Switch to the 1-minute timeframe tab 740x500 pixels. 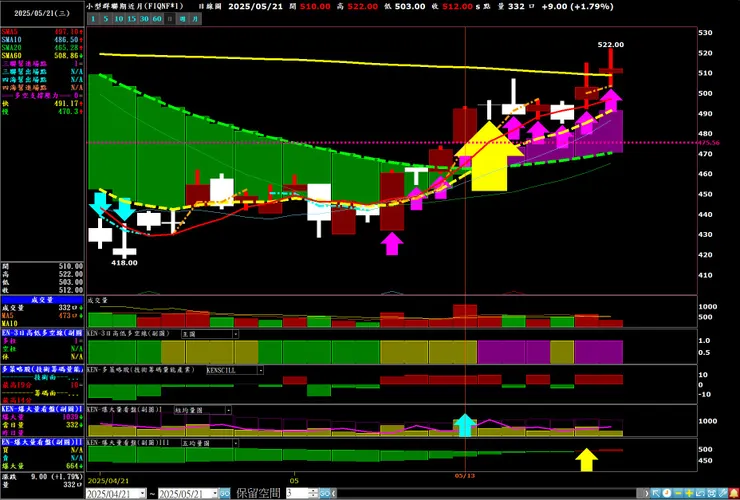tap(93, 19)
